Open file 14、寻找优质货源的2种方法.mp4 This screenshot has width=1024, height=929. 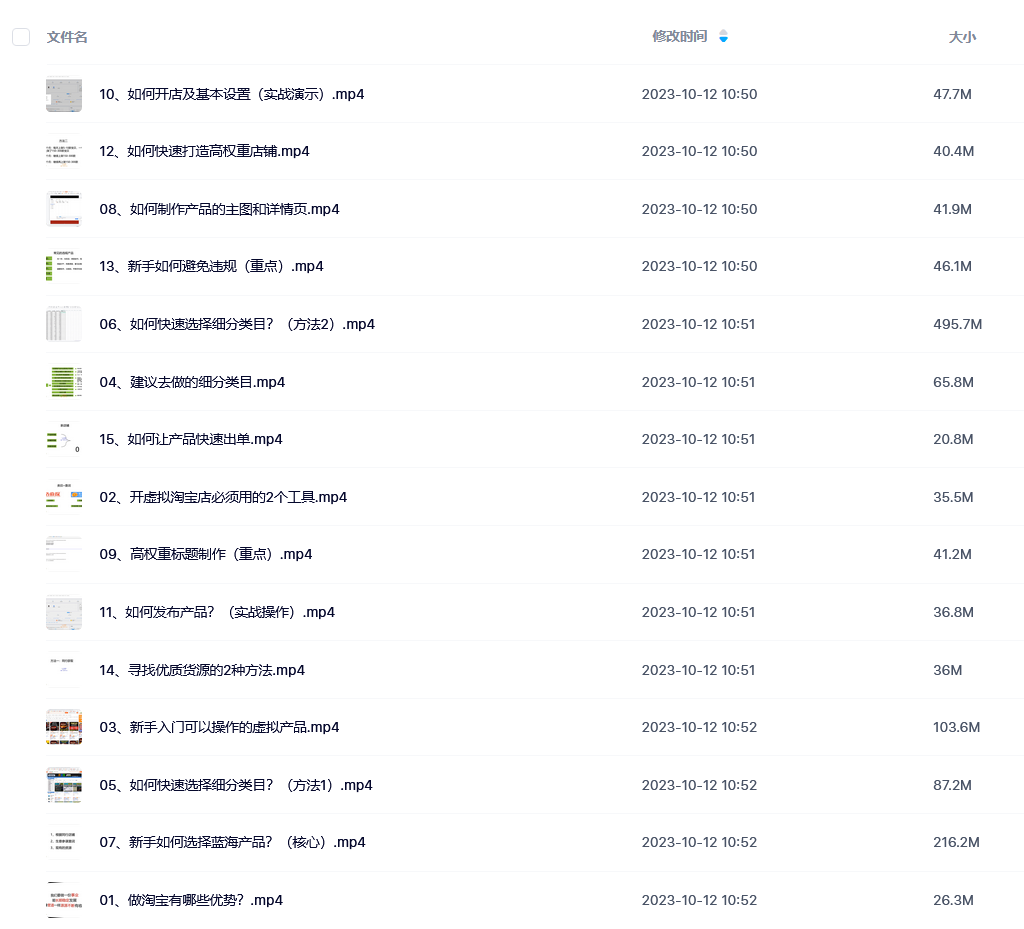pyautogui.click(x=202, y=670)
